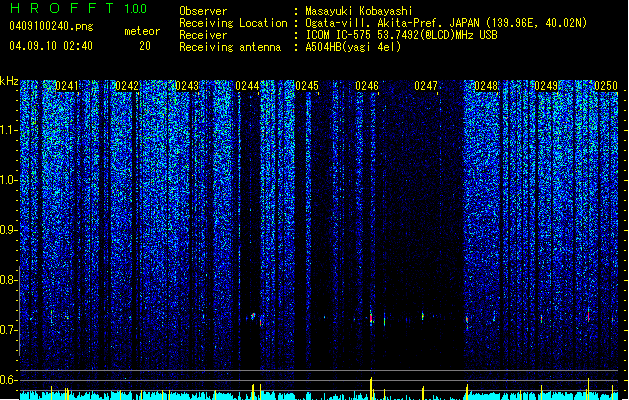The width and height of the screenshot is (629, 400).
Task: Click the timestamp 04.09.10 02:40
Action: pyautogui.click(x=51, y=46)
